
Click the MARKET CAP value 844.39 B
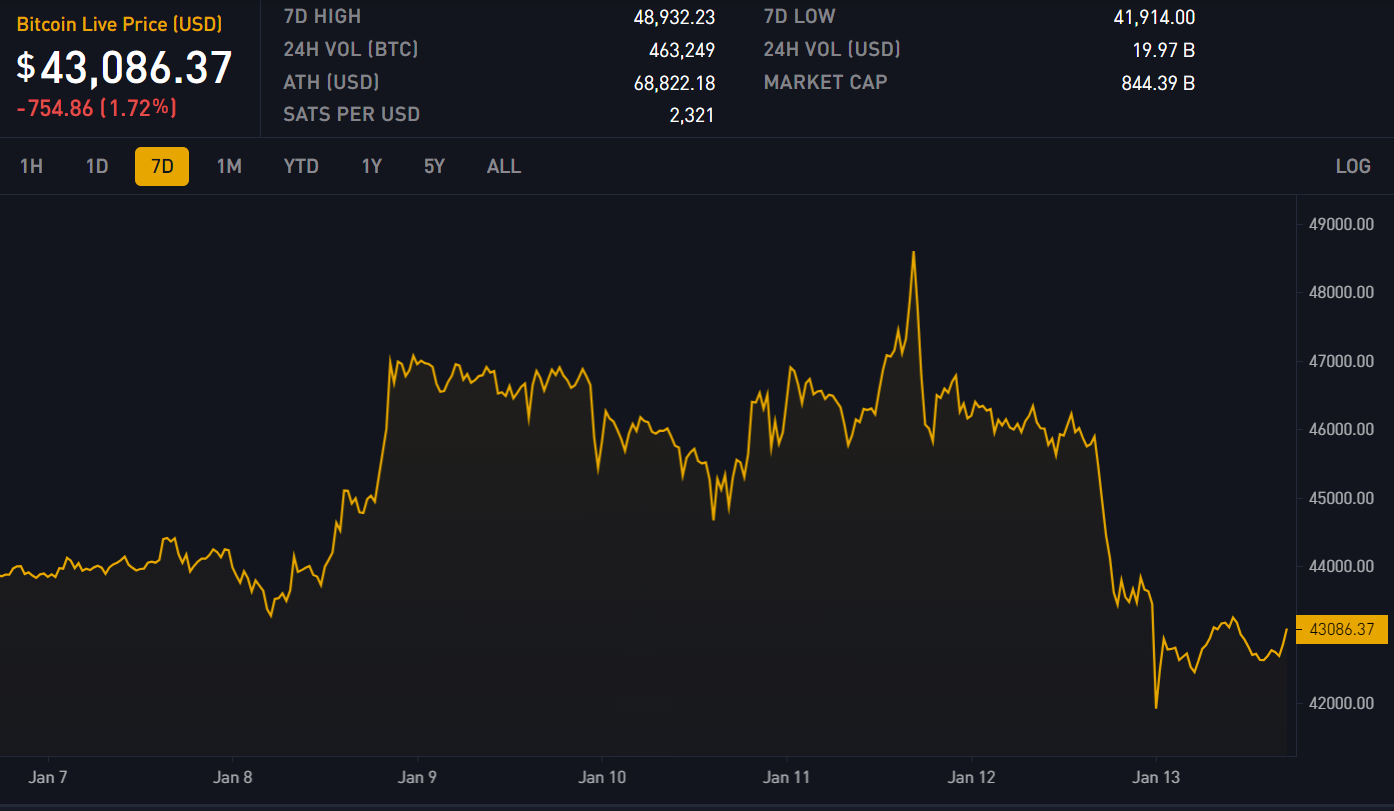[x=1158, y=83]
